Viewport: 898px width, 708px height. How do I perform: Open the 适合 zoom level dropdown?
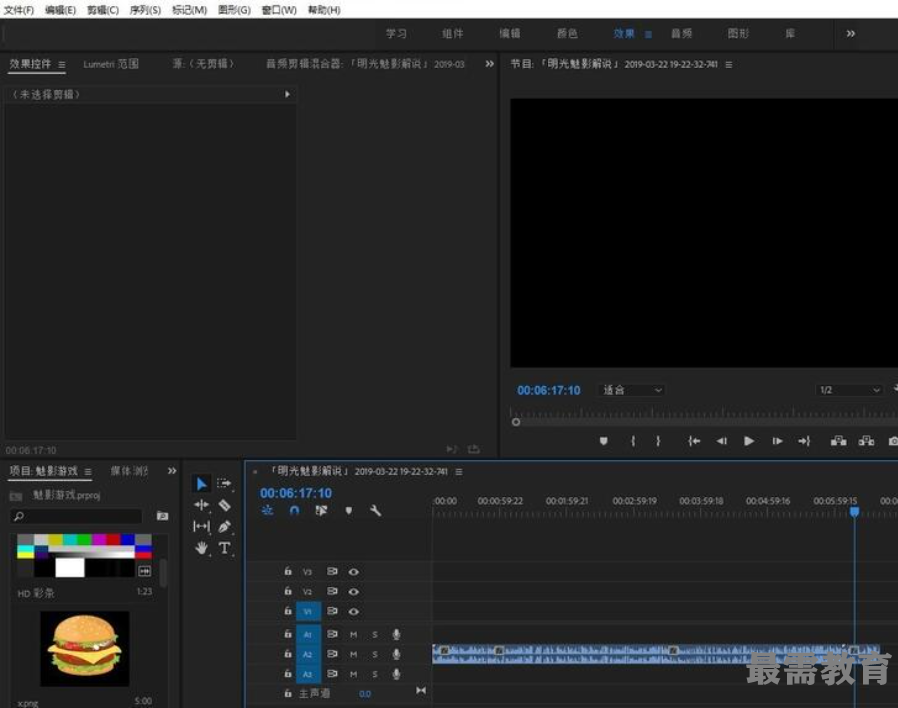[632, 390]
